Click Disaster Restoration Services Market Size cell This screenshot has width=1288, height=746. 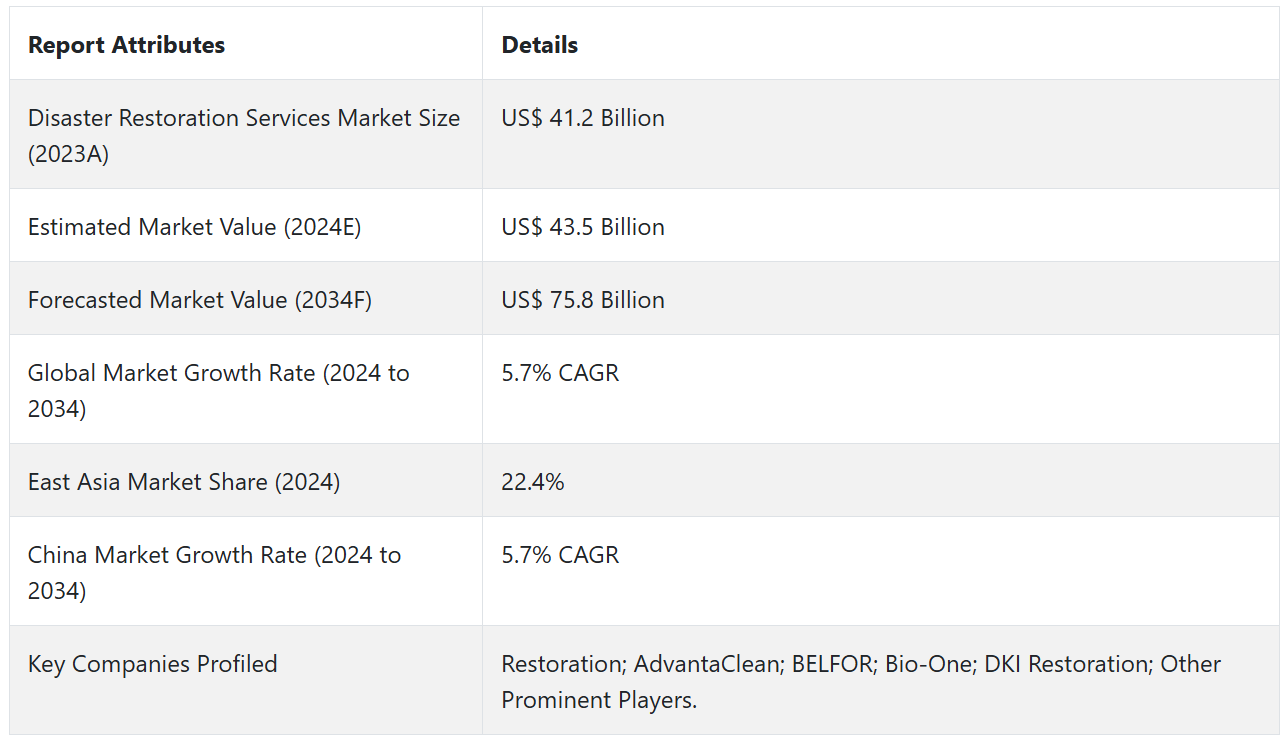pyautogui.click(x=243, y=135)
